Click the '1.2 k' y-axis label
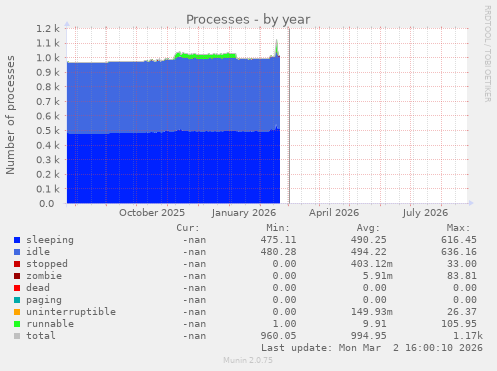The width and height of the screenshot is (497, 371). (x=48, y=29)
